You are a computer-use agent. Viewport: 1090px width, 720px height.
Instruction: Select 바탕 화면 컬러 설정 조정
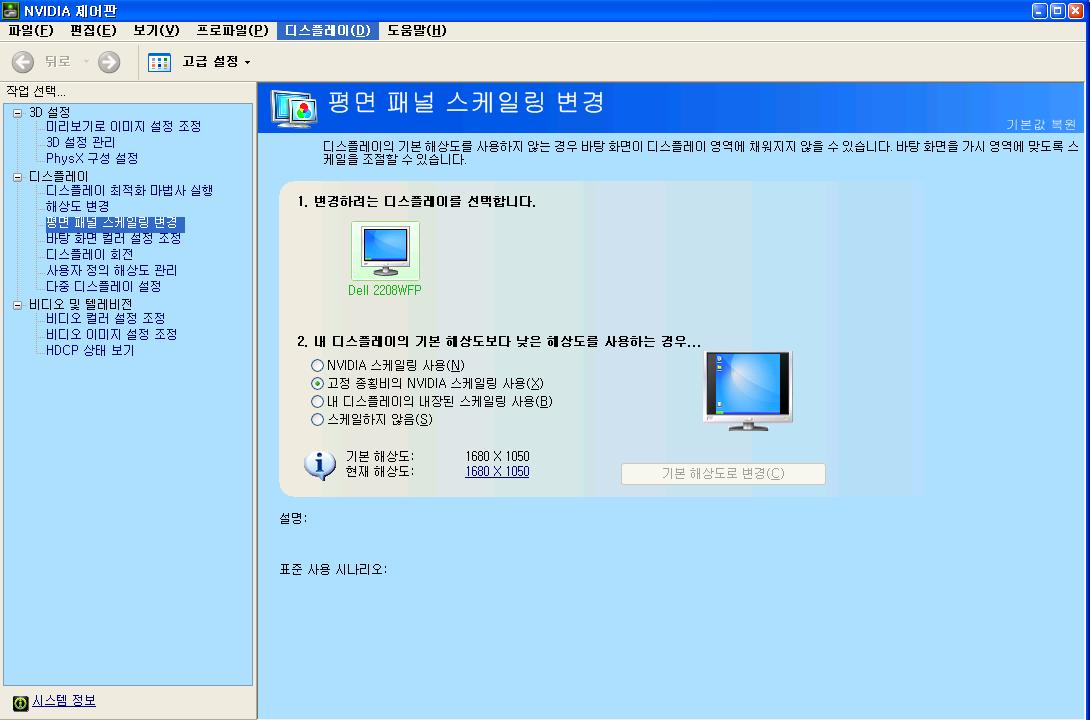[113, 238]
